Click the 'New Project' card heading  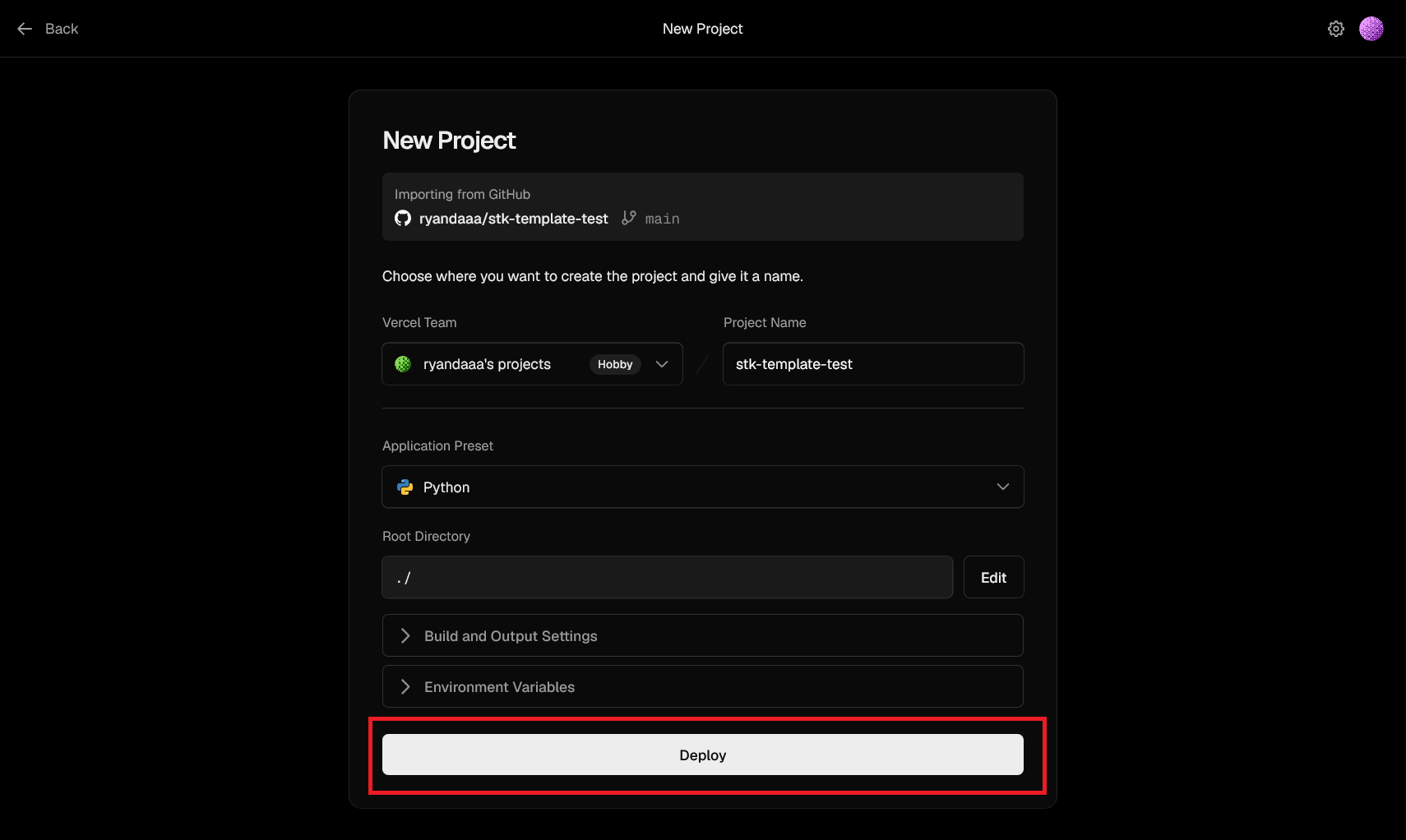(449, 141)
